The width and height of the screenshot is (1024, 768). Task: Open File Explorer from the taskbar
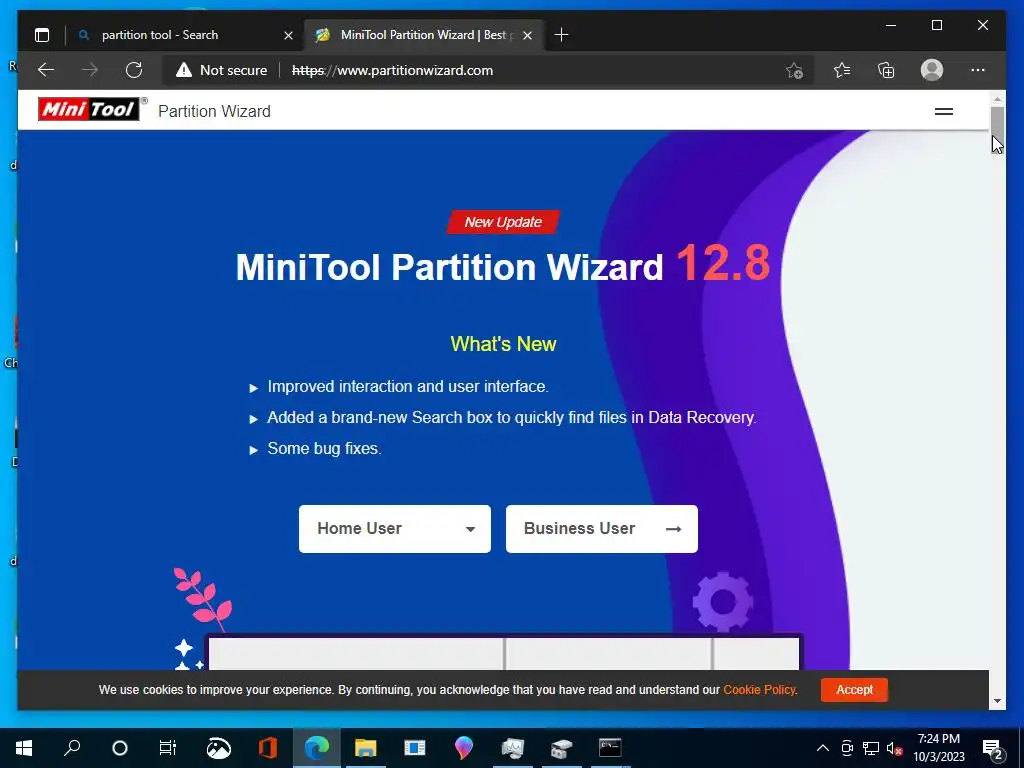pyautogui.click(x=366, y=748)
